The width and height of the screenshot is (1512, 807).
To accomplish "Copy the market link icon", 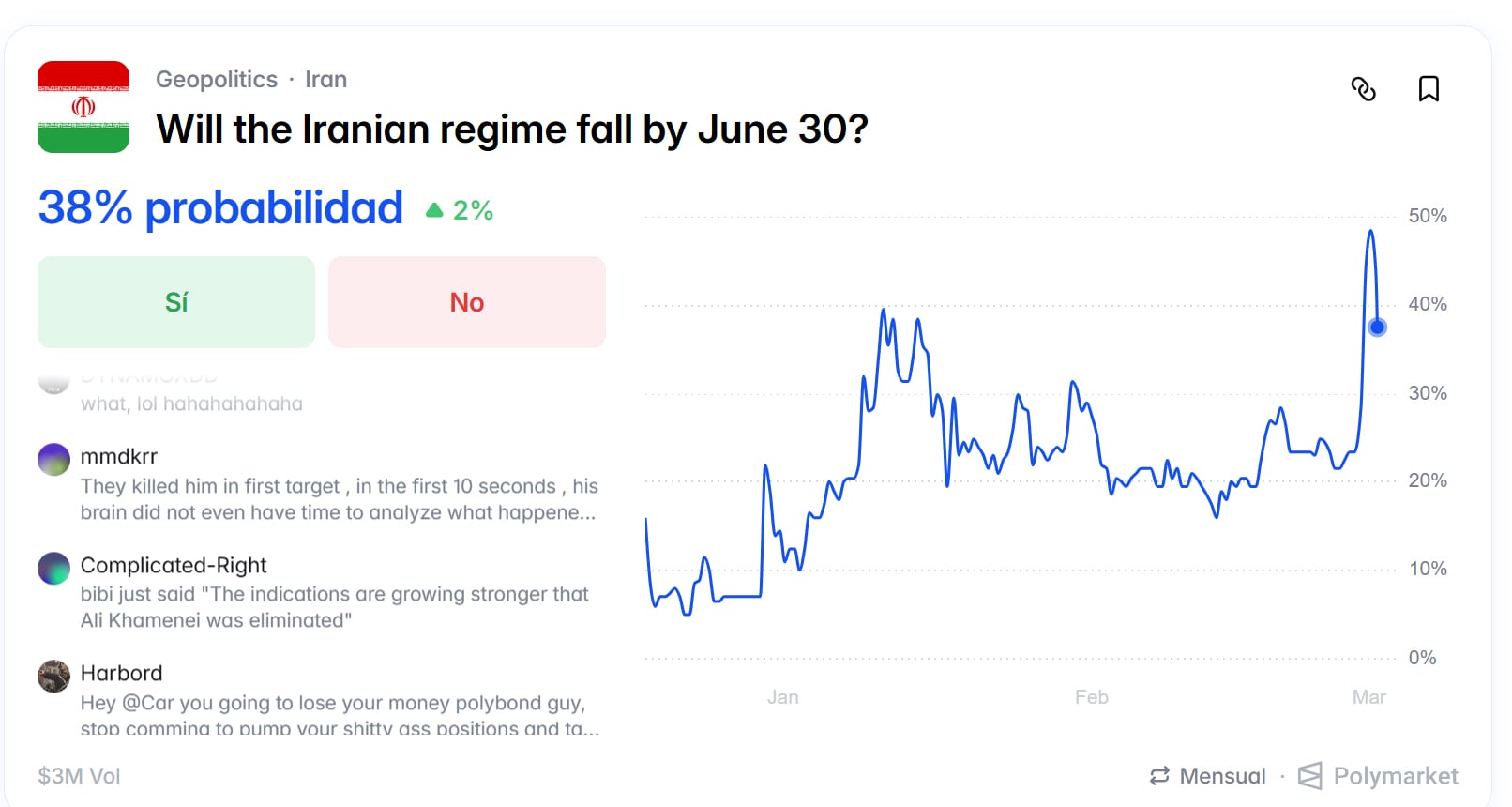I will 1363,89.
